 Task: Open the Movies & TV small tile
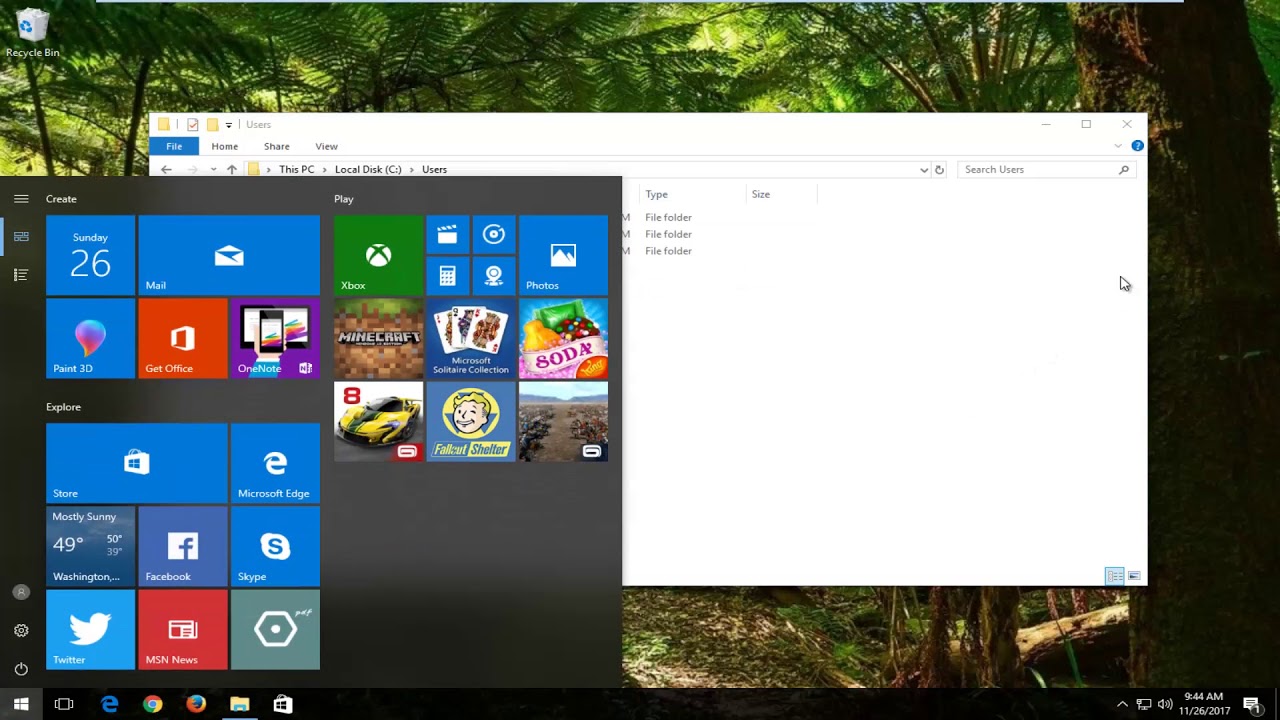pos(447,234)
